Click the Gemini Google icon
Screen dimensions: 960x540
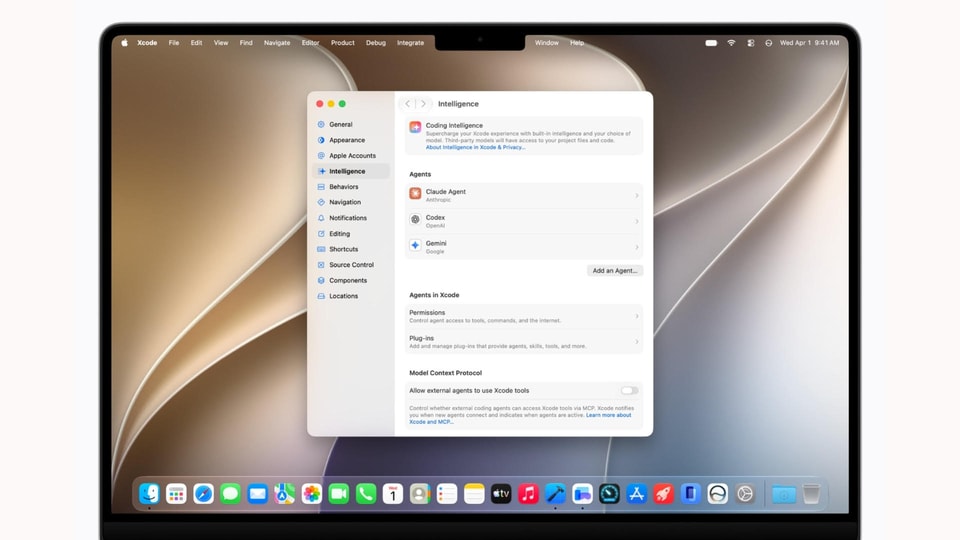[415, 245]
